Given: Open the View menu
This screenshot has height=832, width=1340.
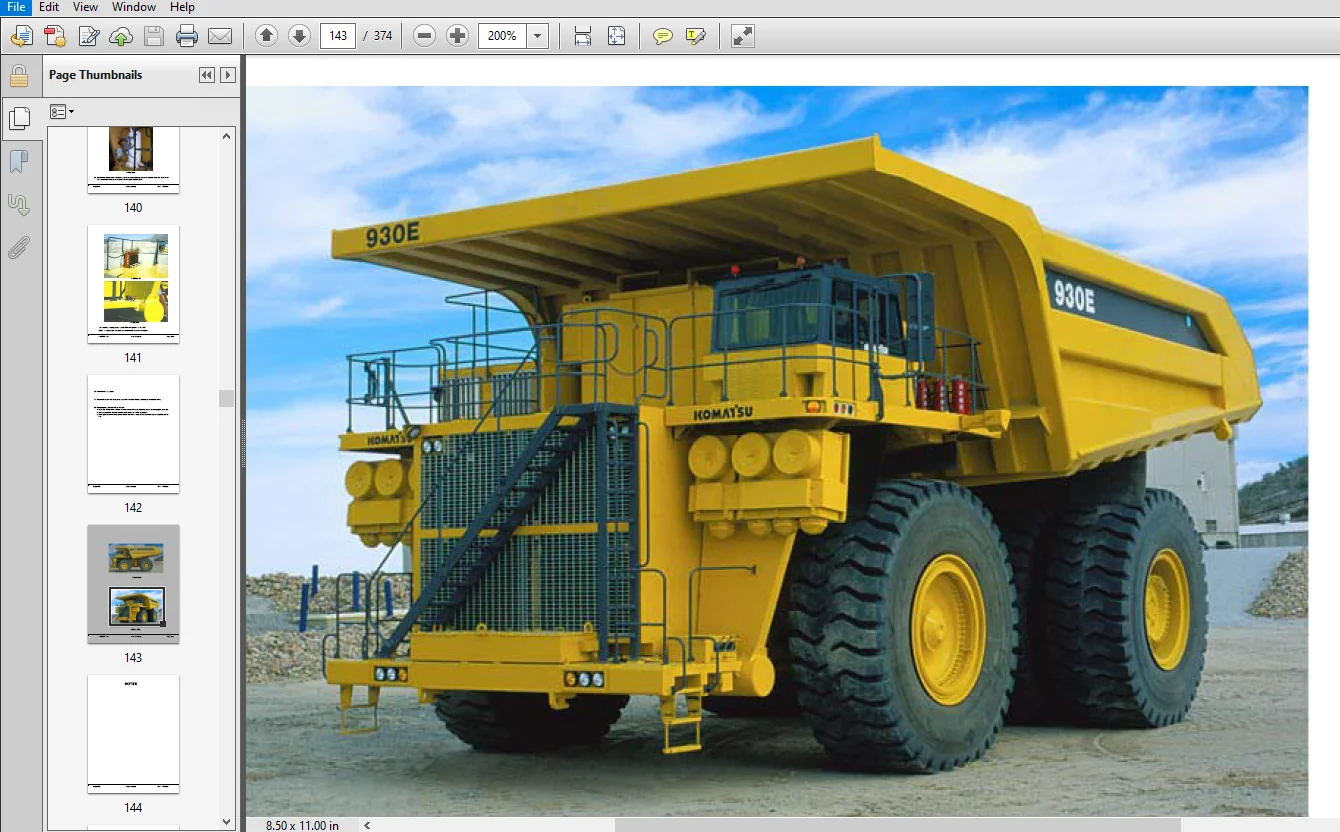Looking at the screenshot, I should [86, 7].
